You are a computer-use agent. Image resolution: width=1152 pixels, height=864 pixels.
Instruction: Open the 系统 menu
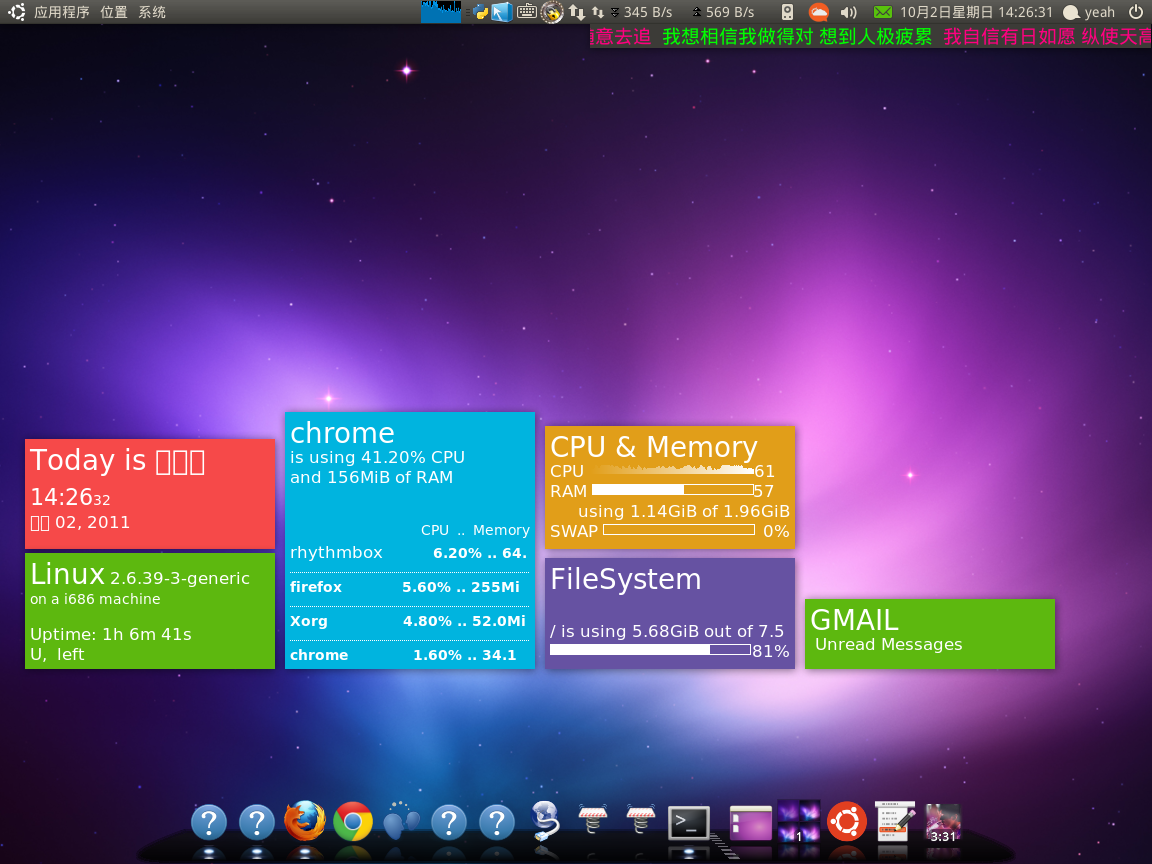[x=152, y=12]
